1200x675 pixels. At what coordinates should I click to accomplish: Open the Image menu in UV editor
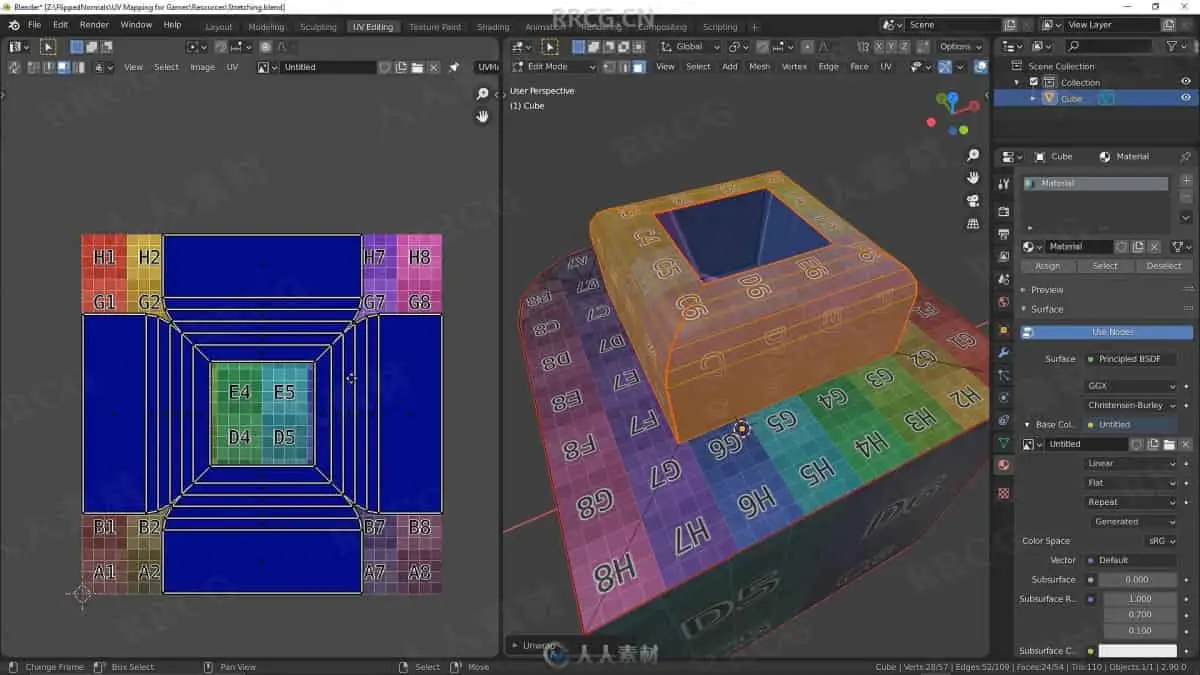pos(202,67)
